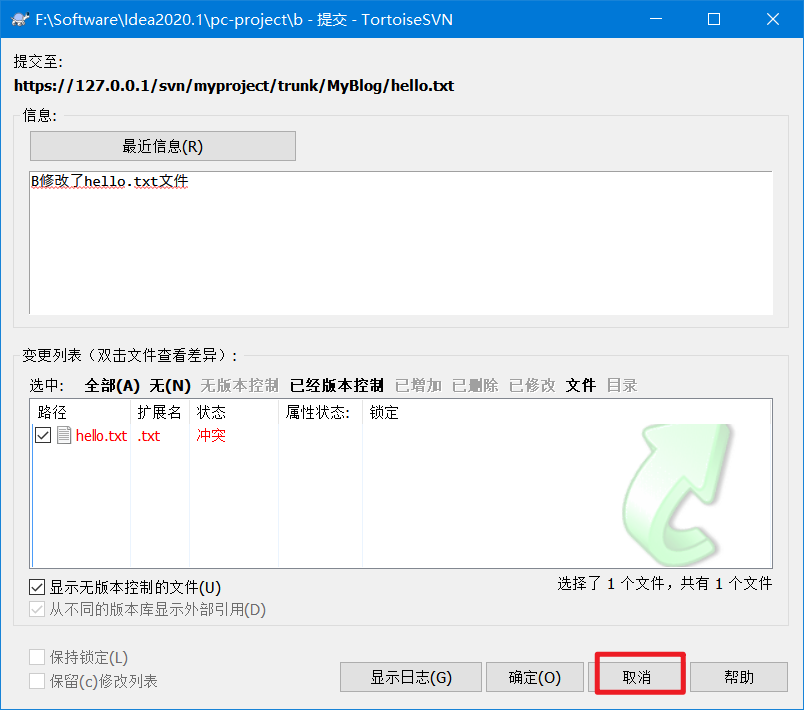Confirm commit with 确定(O) button
Screen dimensions: 804x710
pyautogui.click(x=534, y=677)
